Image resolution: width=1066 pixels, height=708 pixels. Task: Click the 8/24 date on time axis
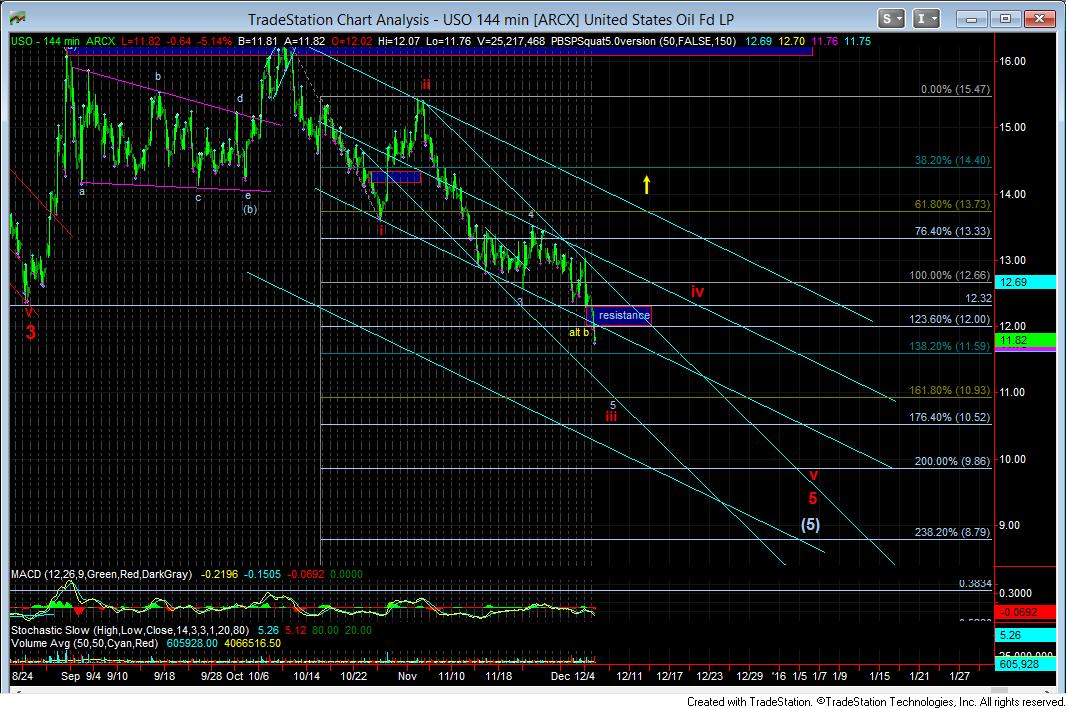(x=22, y=676)
